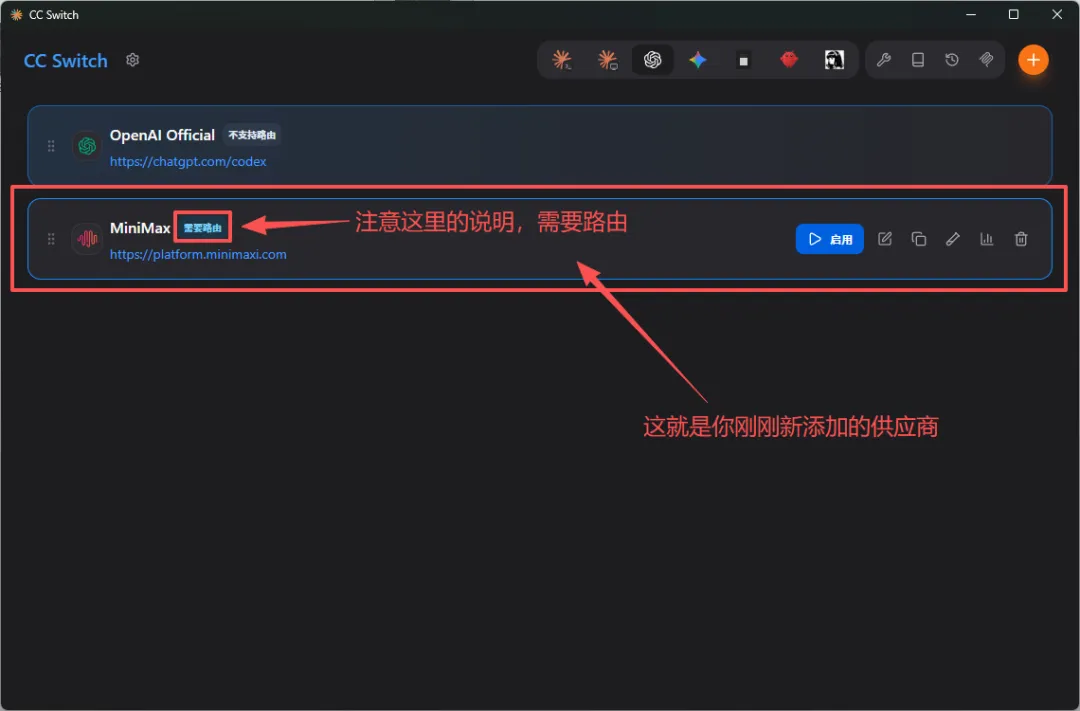
Task: Duplicate the MiniMax provider
Action: pos(918,239)
